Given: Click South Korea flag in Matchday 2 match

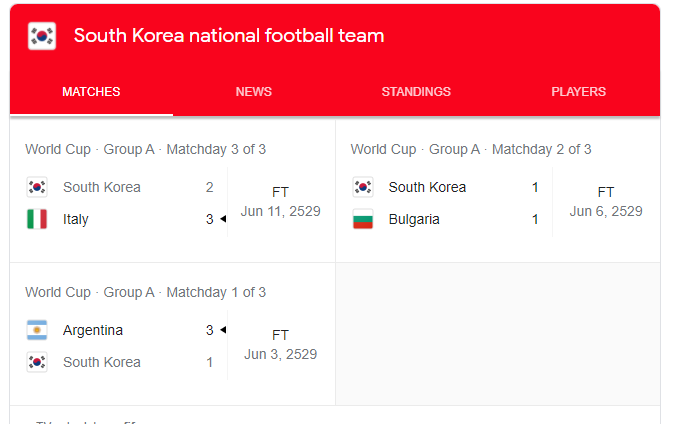Looking at the screenshot, I should pyautogui.click(x=363, y=187).
